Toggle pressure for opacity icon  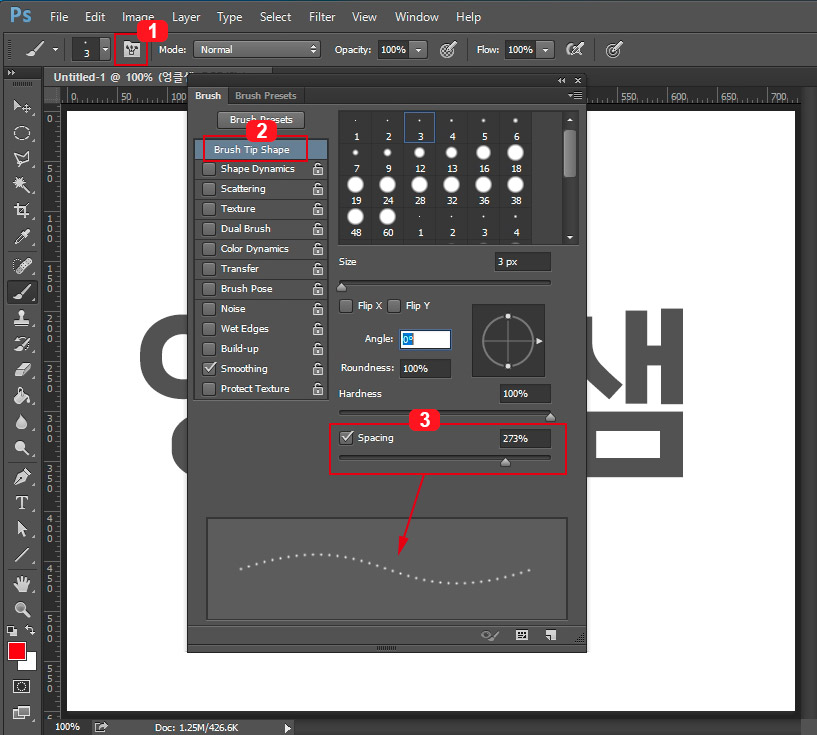tap(448, 49)
